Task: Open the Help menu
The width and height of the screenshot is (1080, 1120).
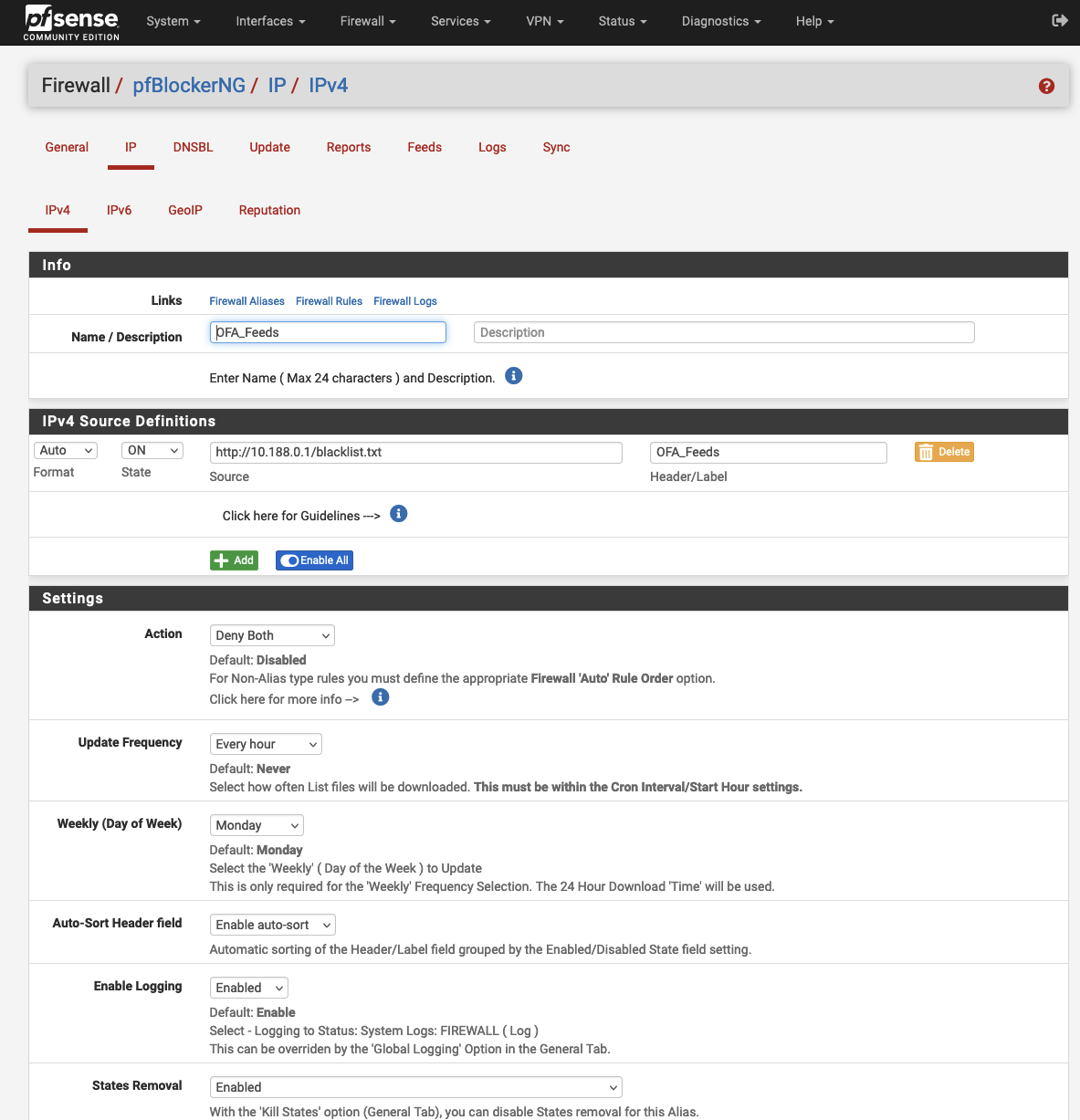Action: [815, 21]
